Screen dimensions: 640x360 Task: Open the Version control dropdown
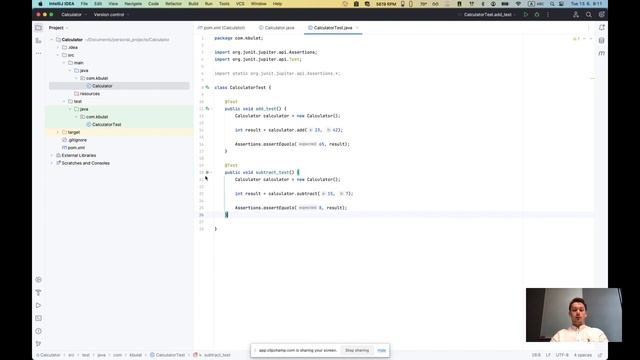coord(111,15)
